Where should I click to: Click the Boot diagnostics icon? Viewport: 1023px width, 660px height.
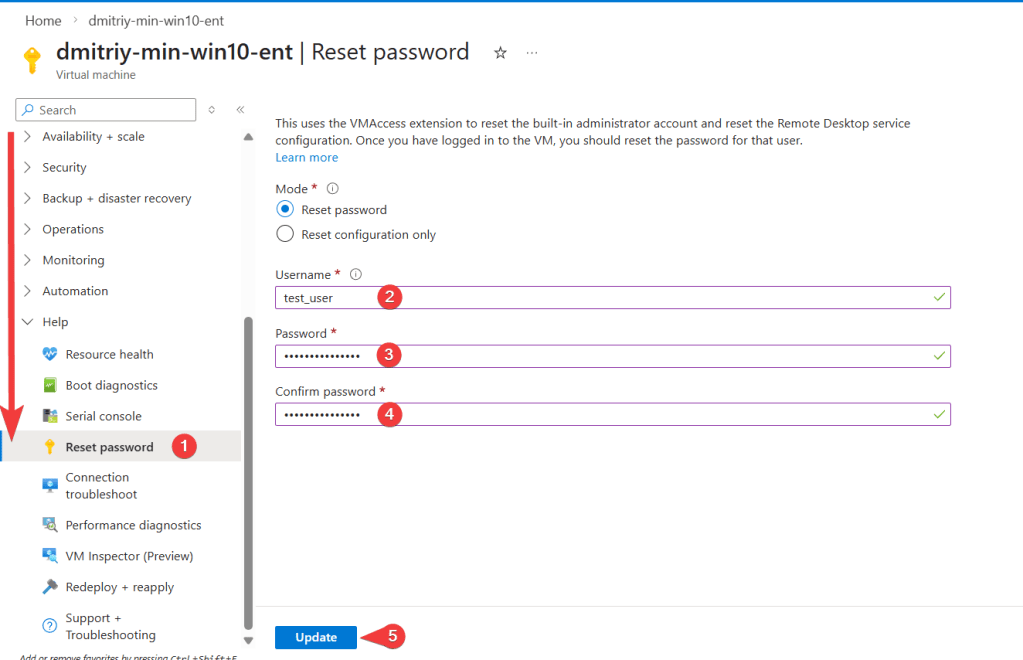[50, 385]
